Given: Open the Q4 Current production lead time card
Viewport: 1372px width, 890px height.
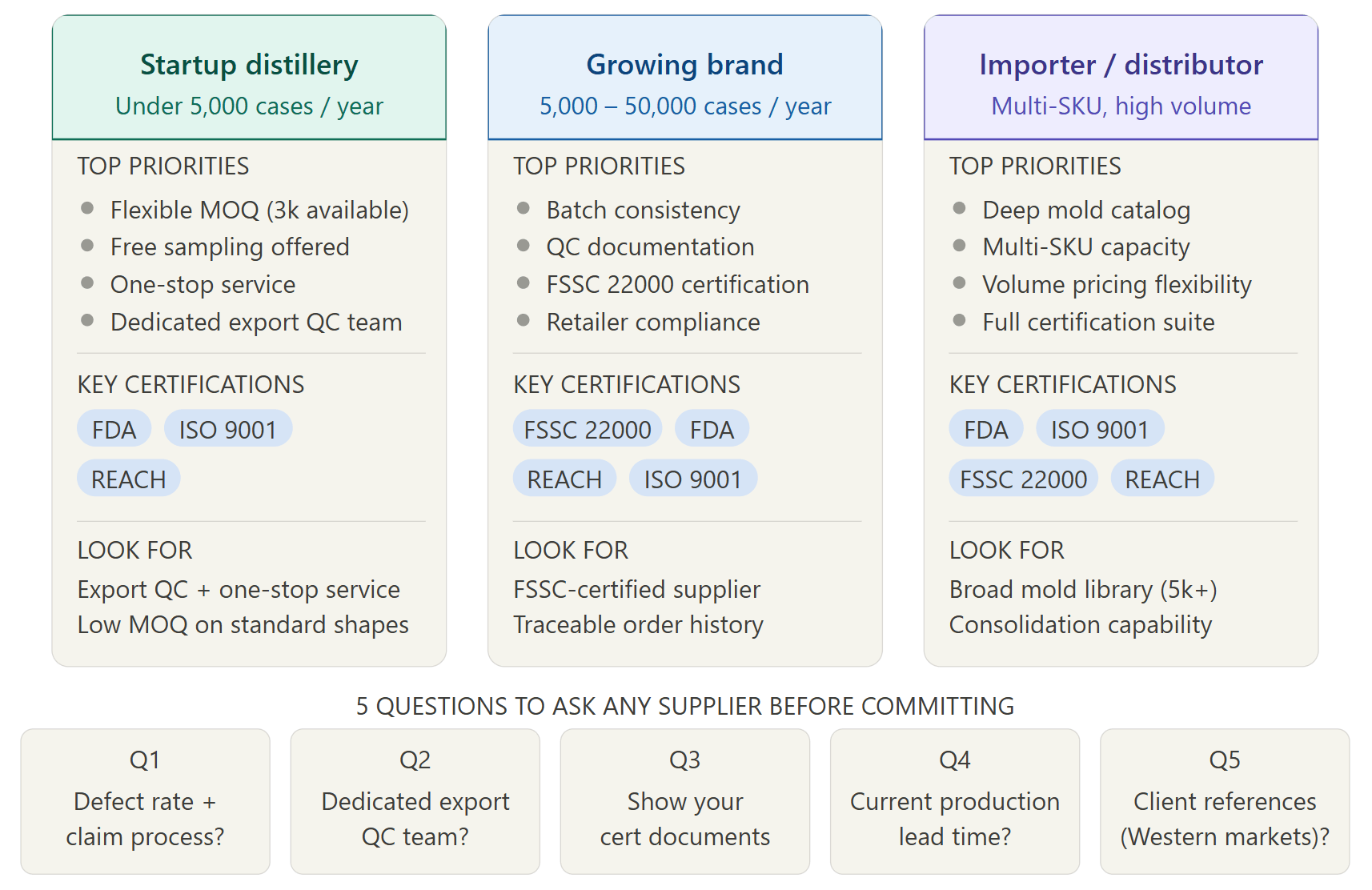Looking at the screenshot, I should pos(954,801).
